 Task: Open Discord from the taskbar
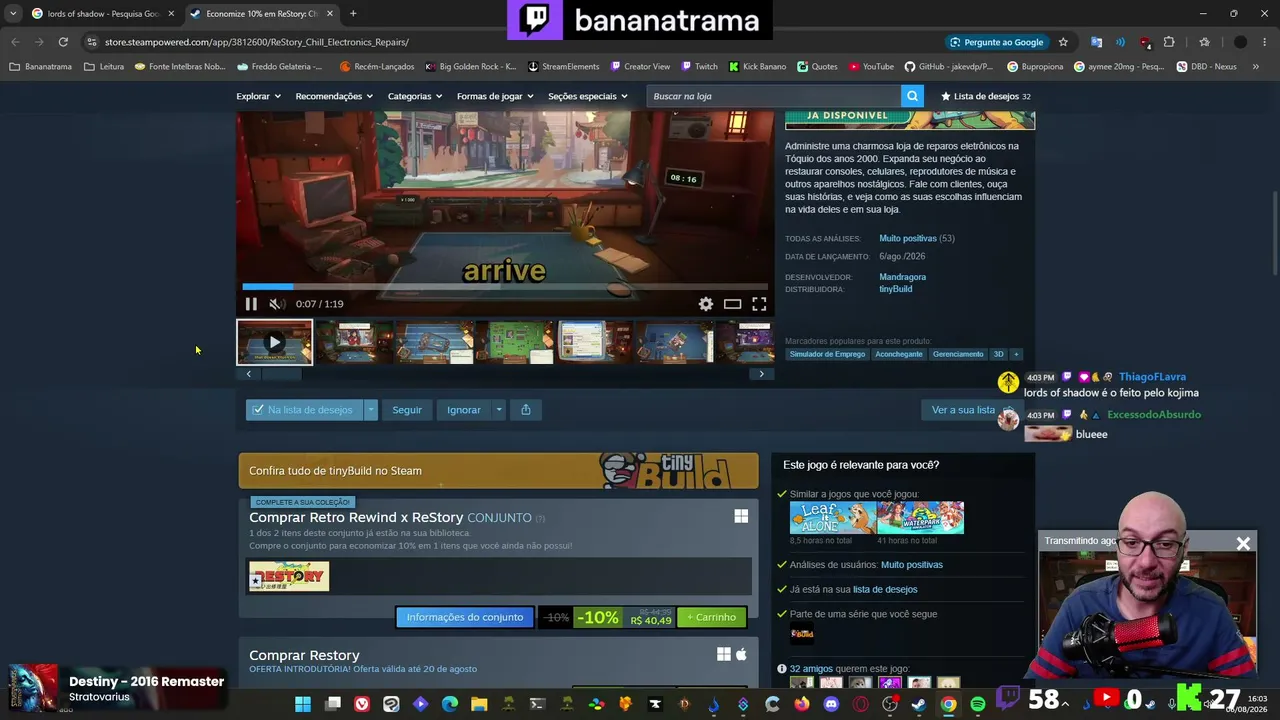(831, 704)
